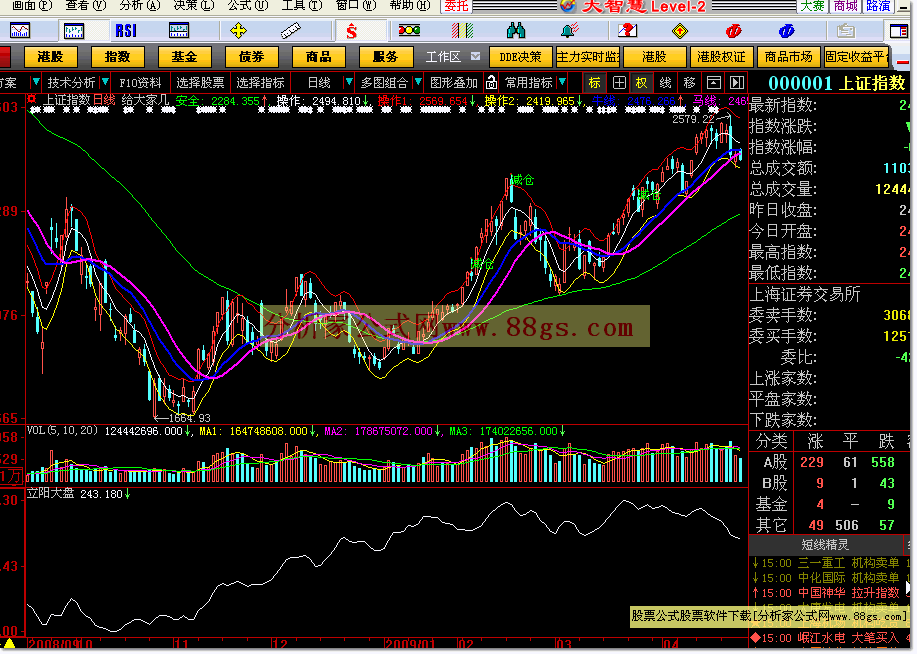Expand the 方案 dropdown arrow

pos(36,82)
